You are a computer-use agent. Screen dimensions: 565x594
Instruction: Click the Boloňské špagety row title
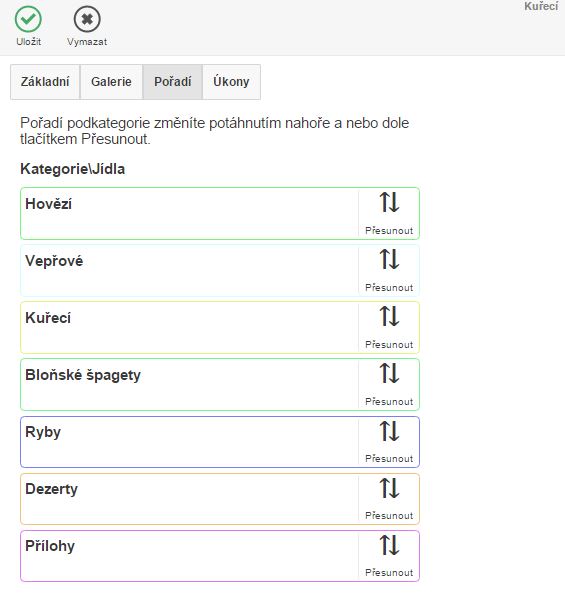pos(83,375)
